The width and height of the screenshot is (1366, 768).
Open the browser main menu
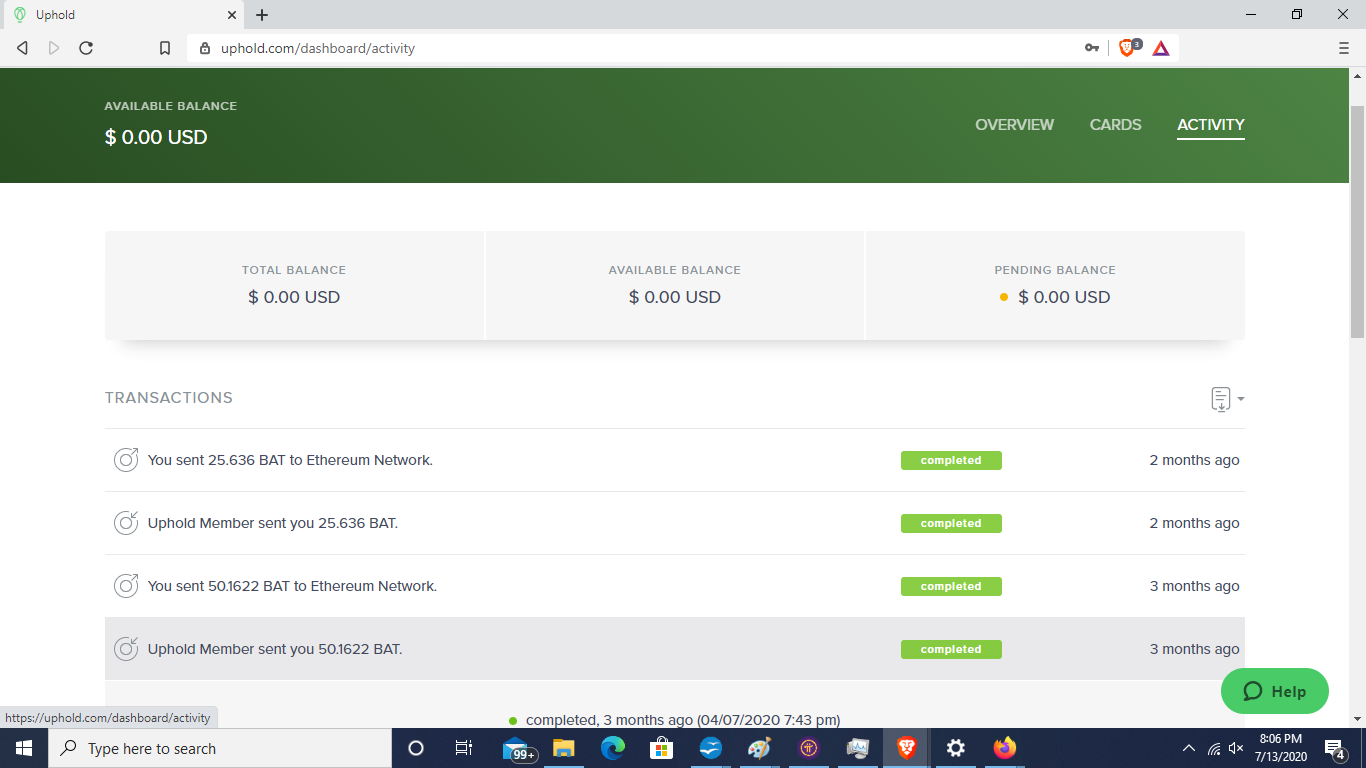click(1344, 48)
